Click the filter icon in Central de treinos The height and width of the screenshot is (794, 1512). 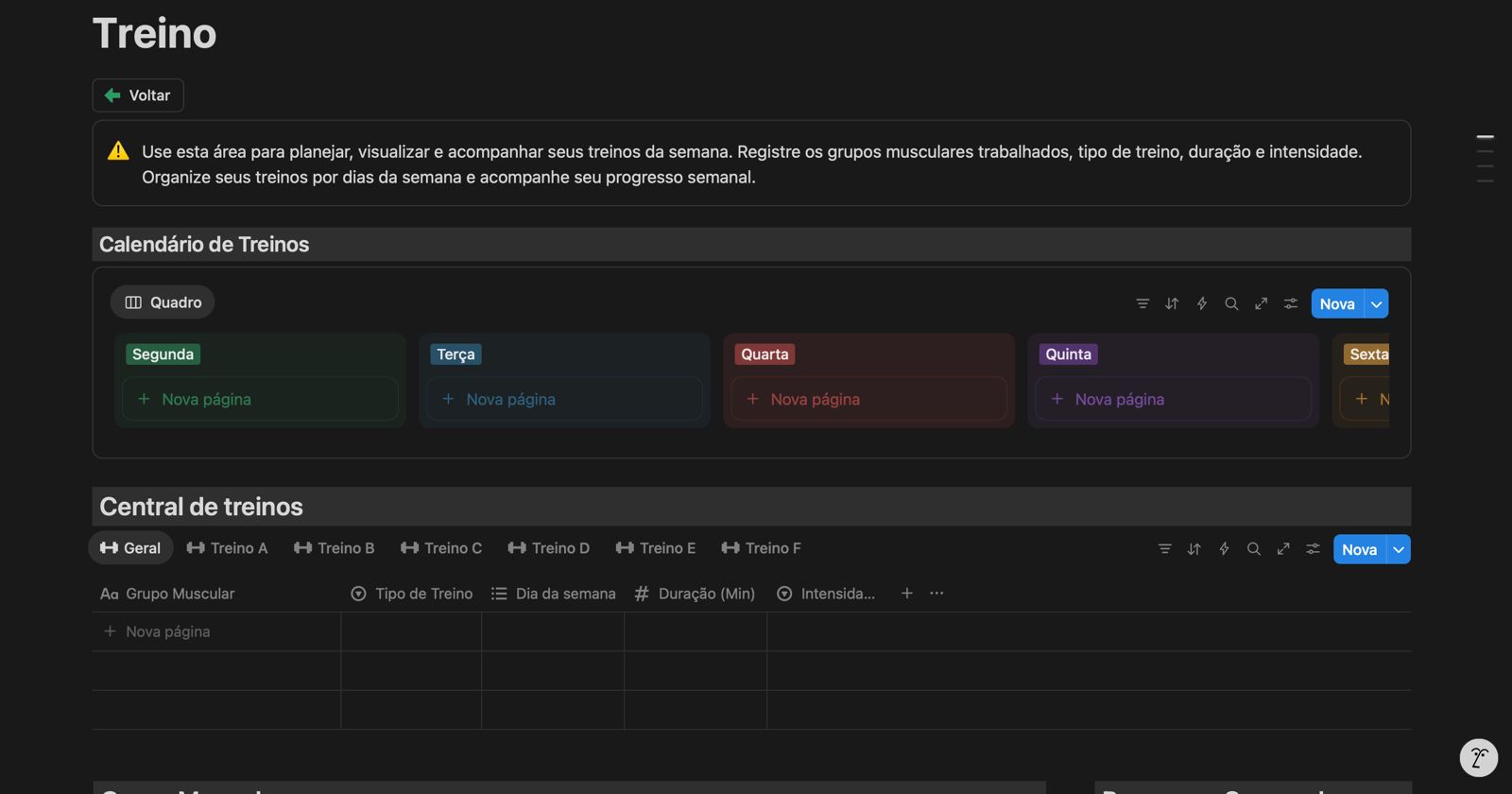pos(1164,549)
